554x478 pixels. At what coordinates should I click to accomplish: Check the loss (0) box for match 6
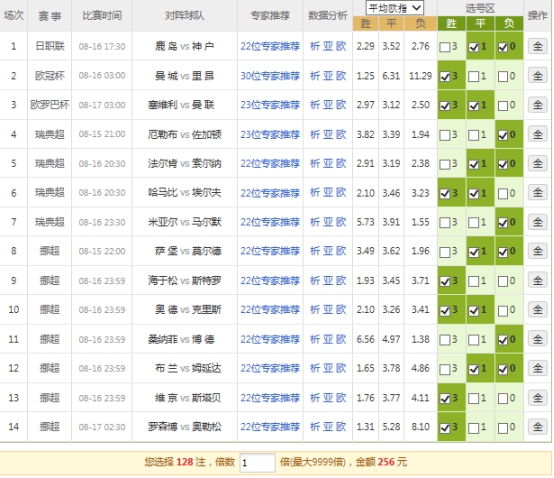(x=502, y=194)
